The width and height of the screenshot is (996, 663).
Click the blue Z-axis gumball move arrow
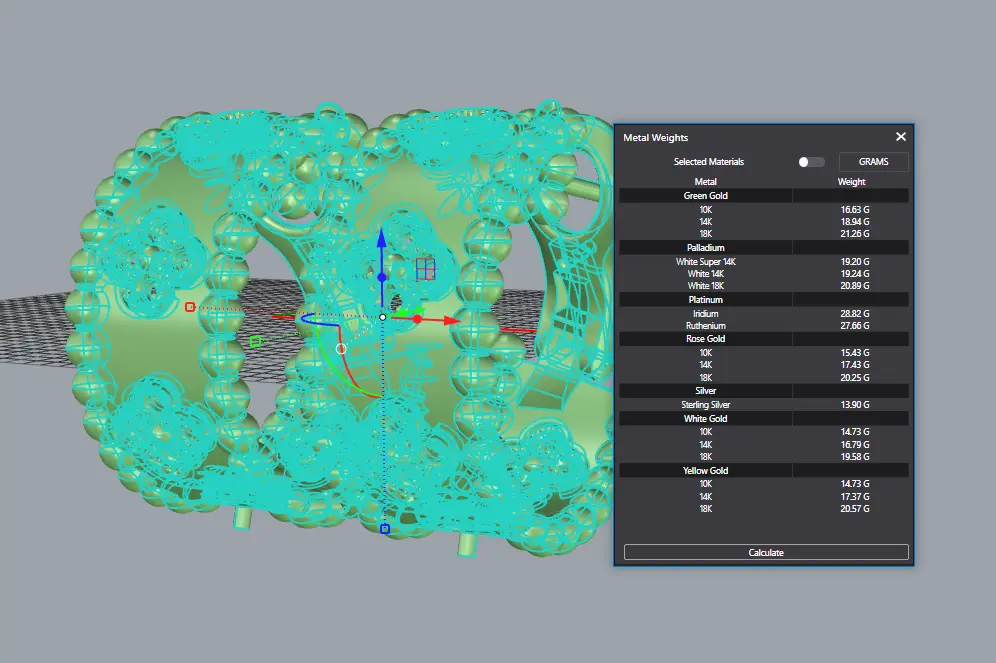381,243
